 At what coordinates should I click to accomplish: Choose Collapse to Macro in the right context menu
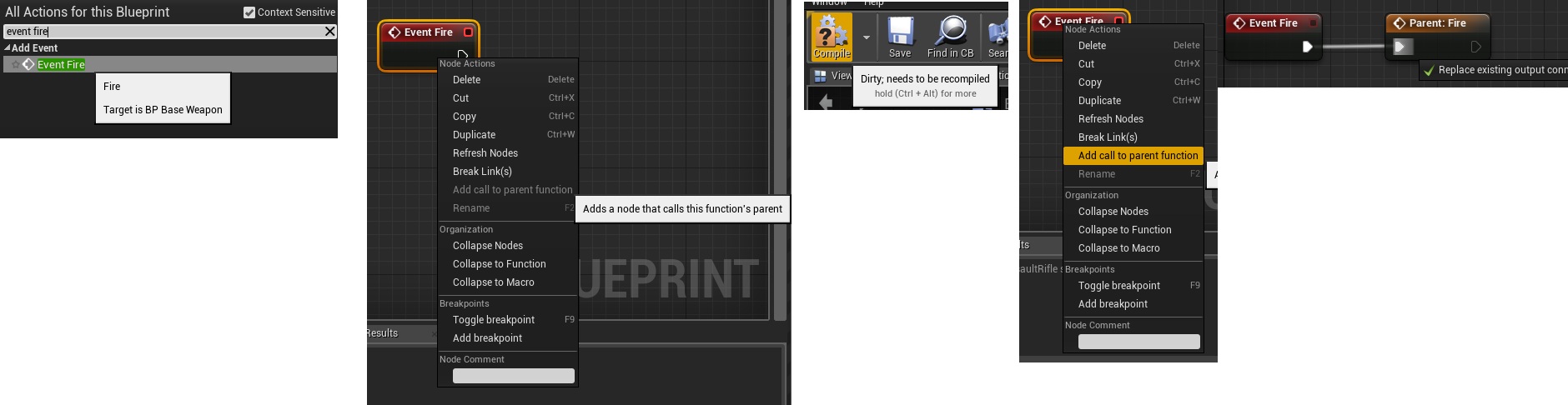tap(1133, 248)
